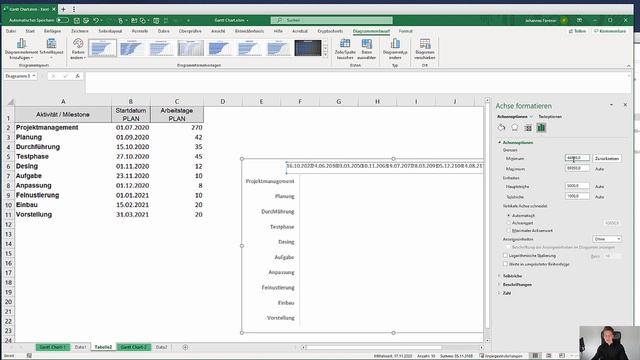Switch to Page Layout view in status bar
640x360 pixels.
pyautogui.click(x=549, y=356)
